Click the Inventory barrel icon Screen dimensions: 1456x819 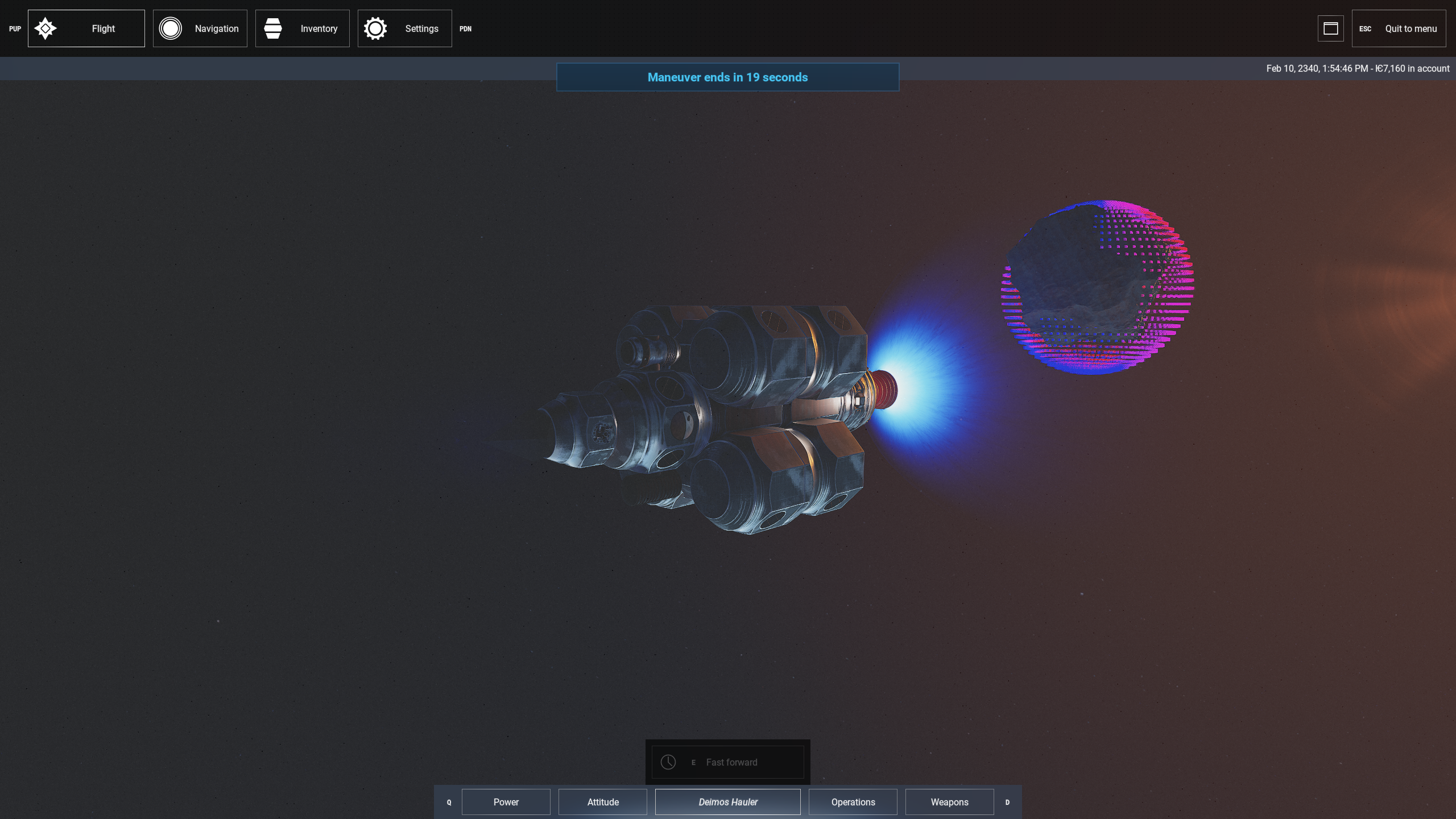(x=273, y=28)
